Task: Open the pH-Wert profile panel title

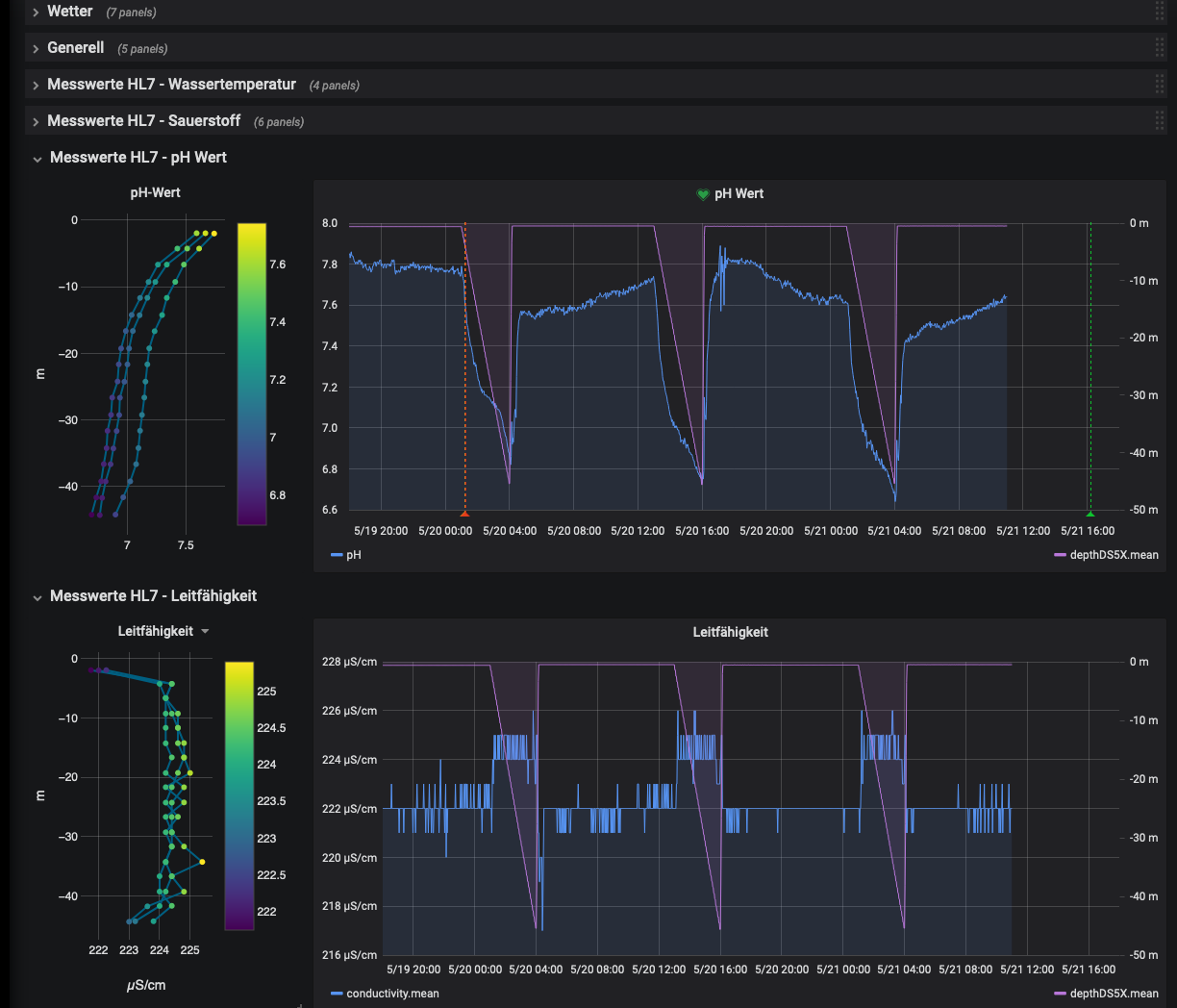Action: pos(155,192)
